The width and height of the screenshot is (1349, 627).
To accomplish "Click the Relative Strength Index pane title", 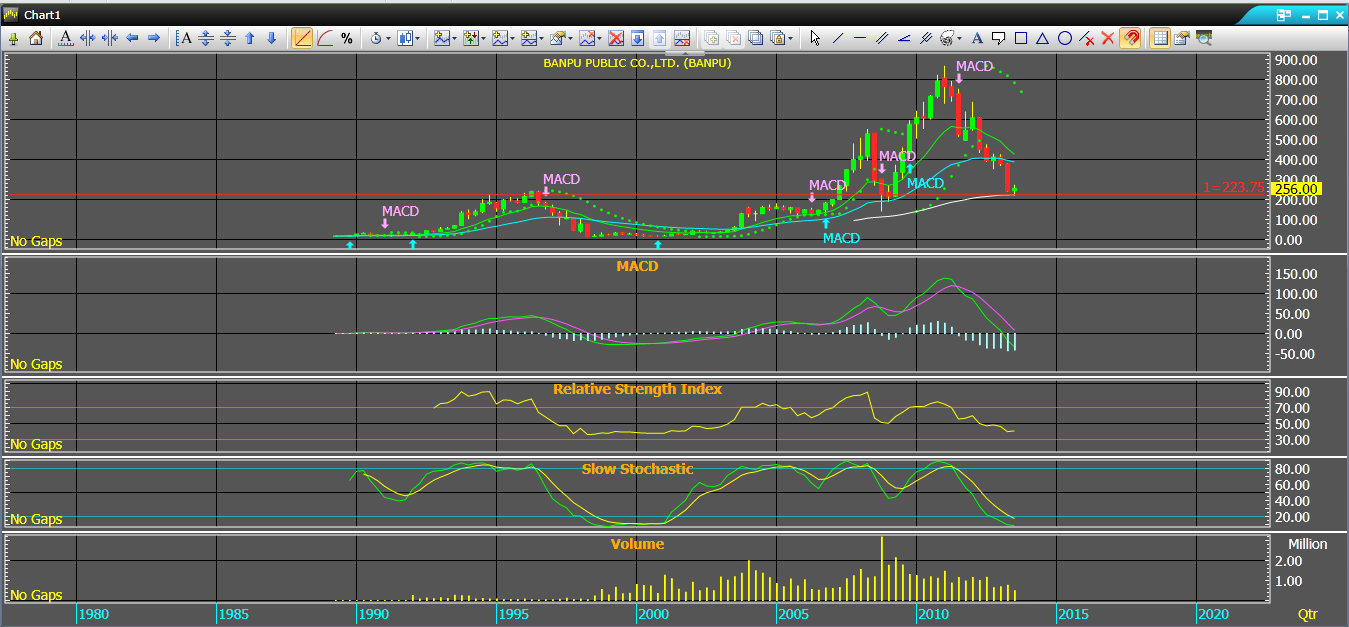I will click(x=637, y=388).
